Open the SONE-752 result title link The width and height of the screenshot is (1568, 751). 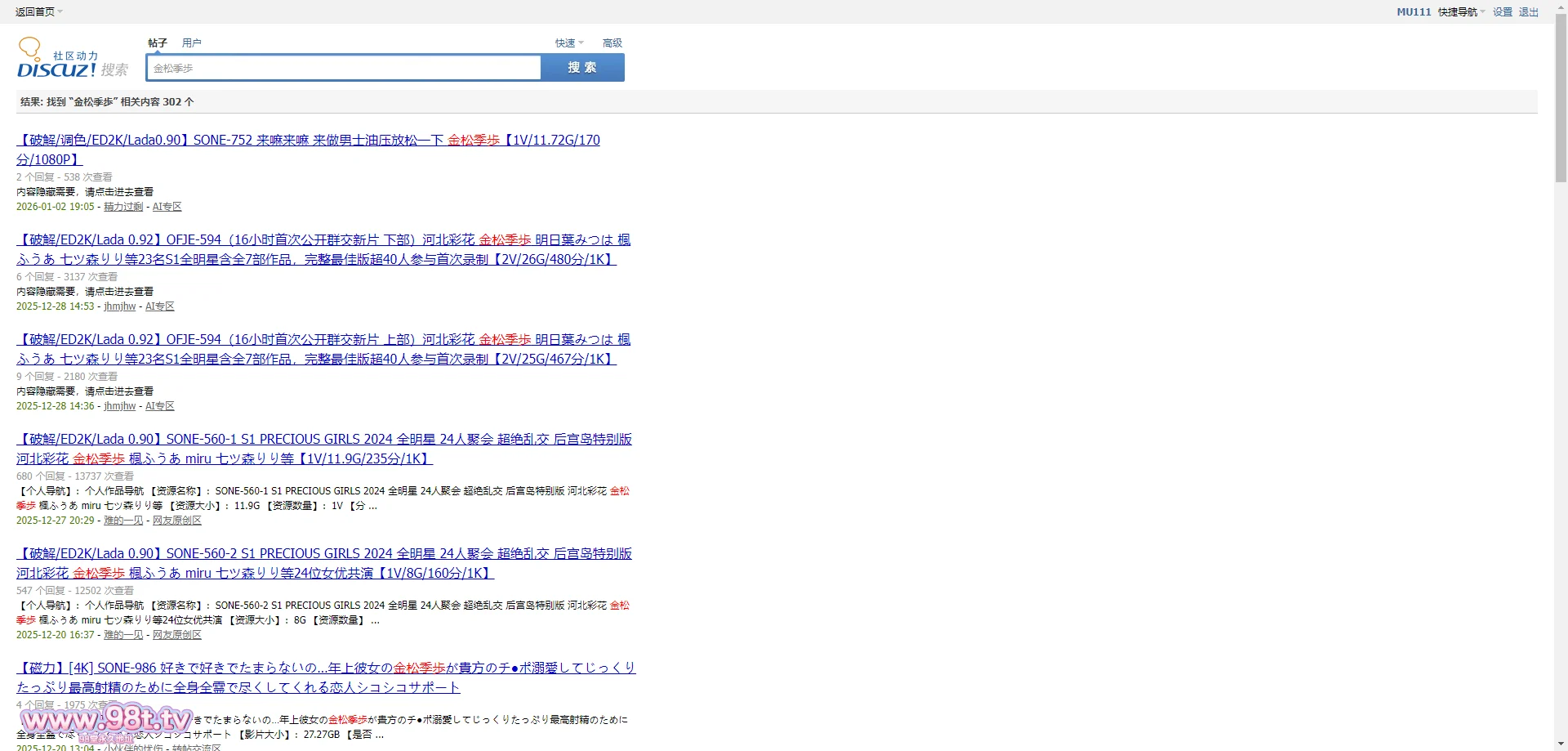point(308,141)
